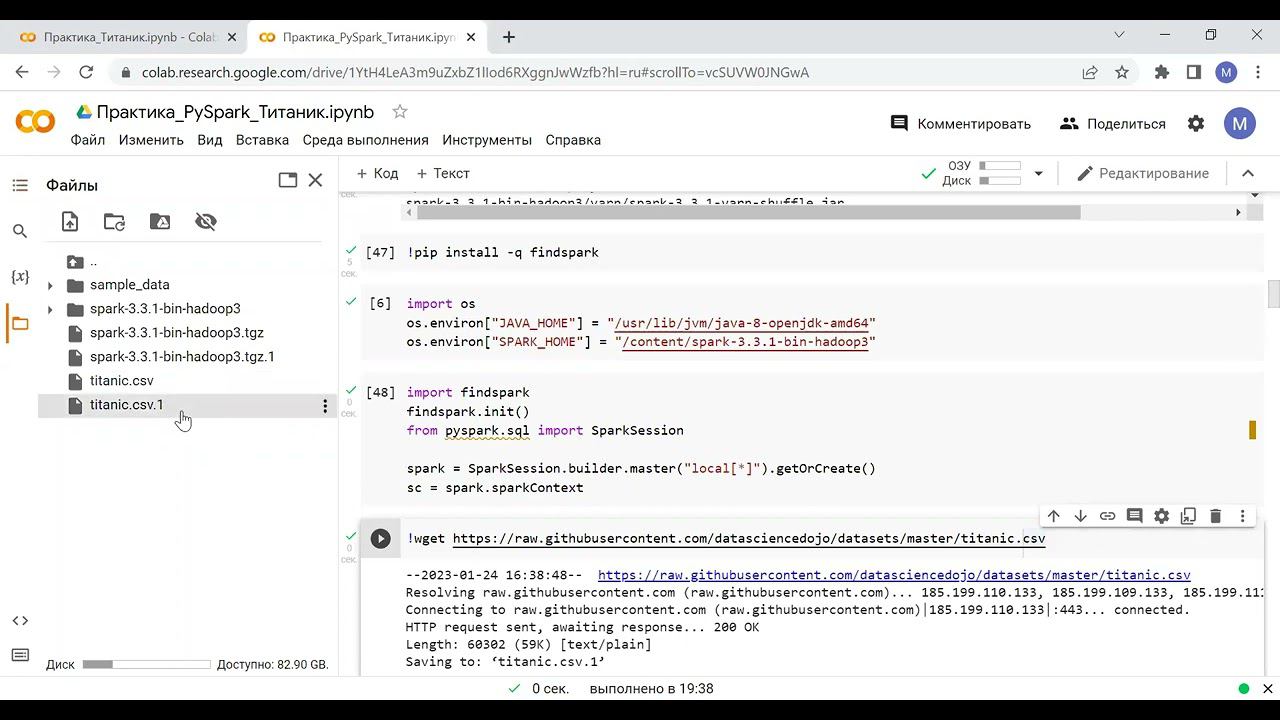Open the Вставка menu
1280x720 pixels.
pyautogui.click(x=262, y=140)
